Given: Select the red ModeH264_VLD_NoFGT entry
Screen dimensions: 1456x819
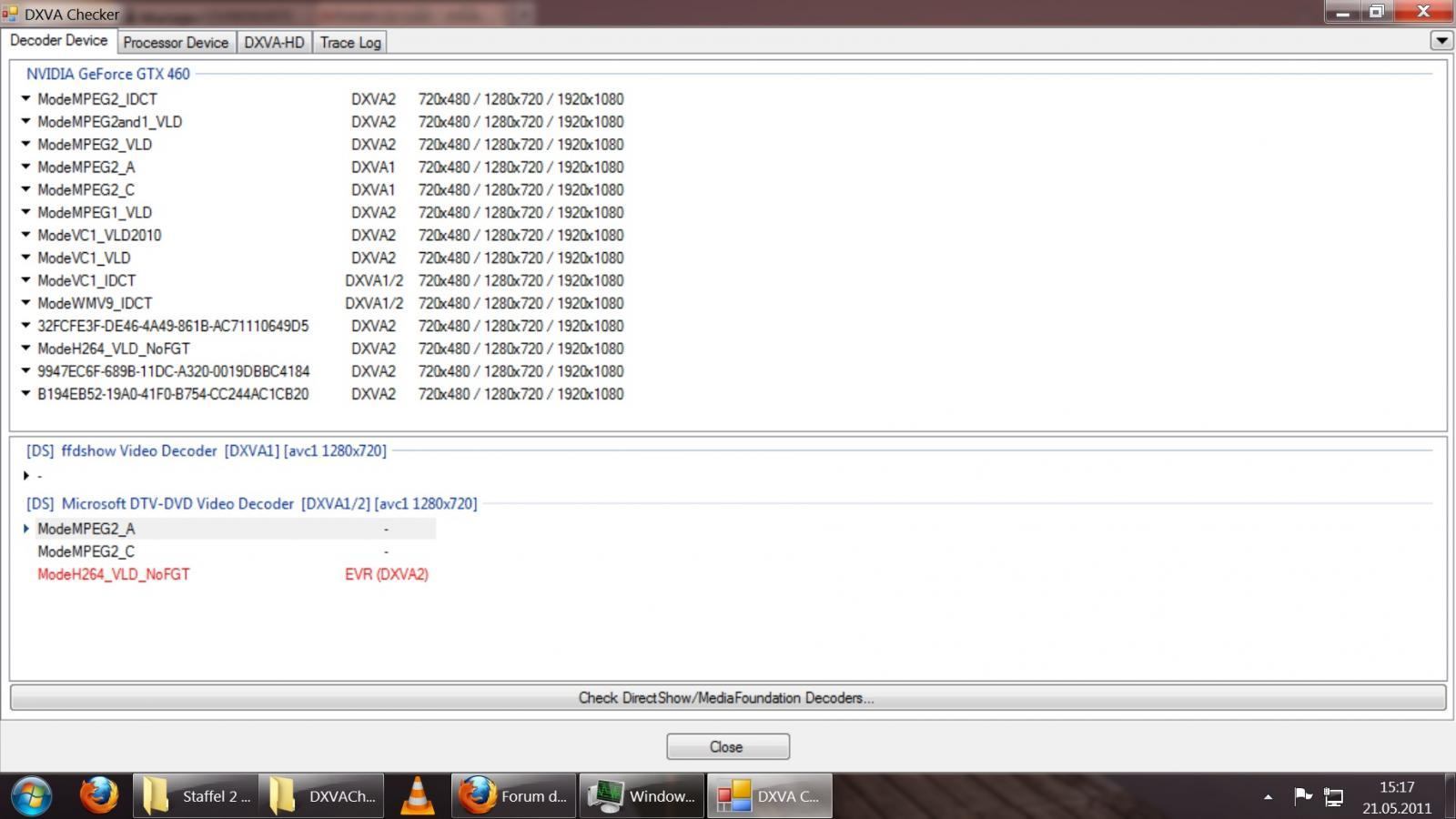Looking at the screenshot, I should (114, 574).
